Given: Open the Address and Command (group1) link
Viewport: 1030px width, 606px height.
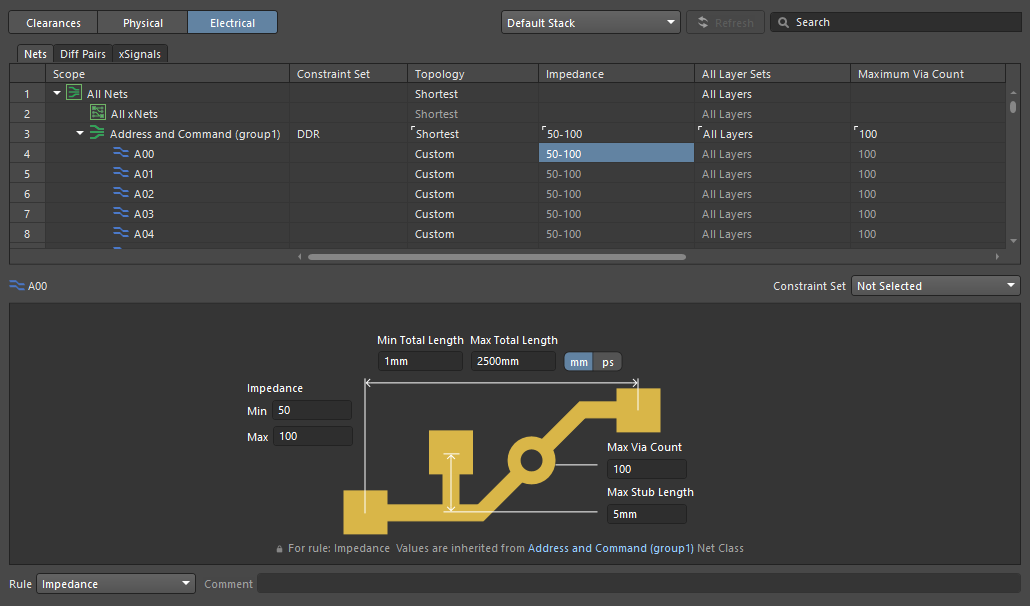Looking at the screenshot, I should pyautogui.click(x=610, y=548).
